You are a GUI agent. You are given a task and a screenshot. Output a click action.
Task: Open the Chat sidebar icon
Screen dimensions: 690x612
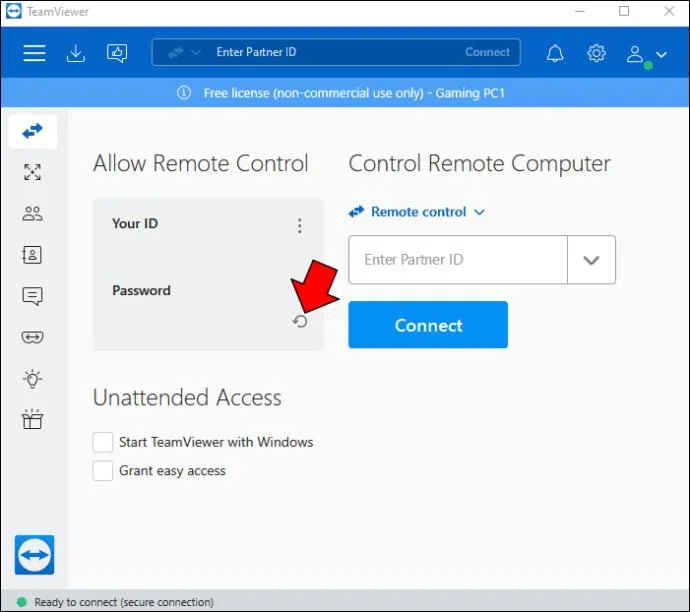point(32,296)
